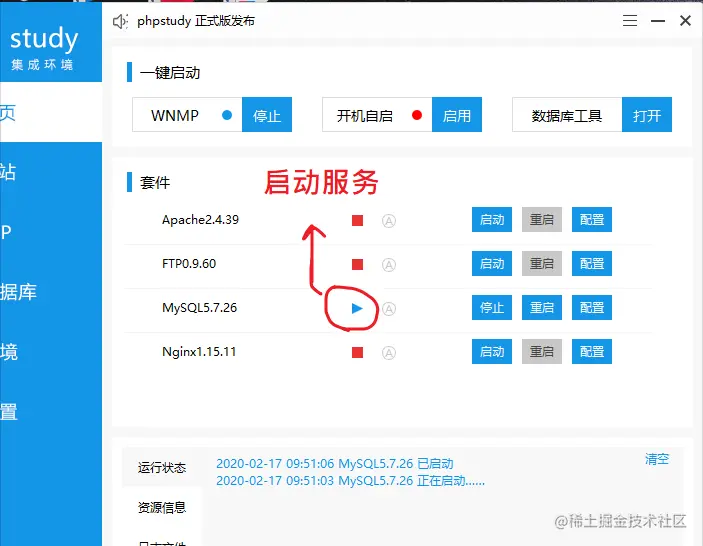Click the 一键启动 section heading
Viewport: 703px width, 546px height.
170,73
